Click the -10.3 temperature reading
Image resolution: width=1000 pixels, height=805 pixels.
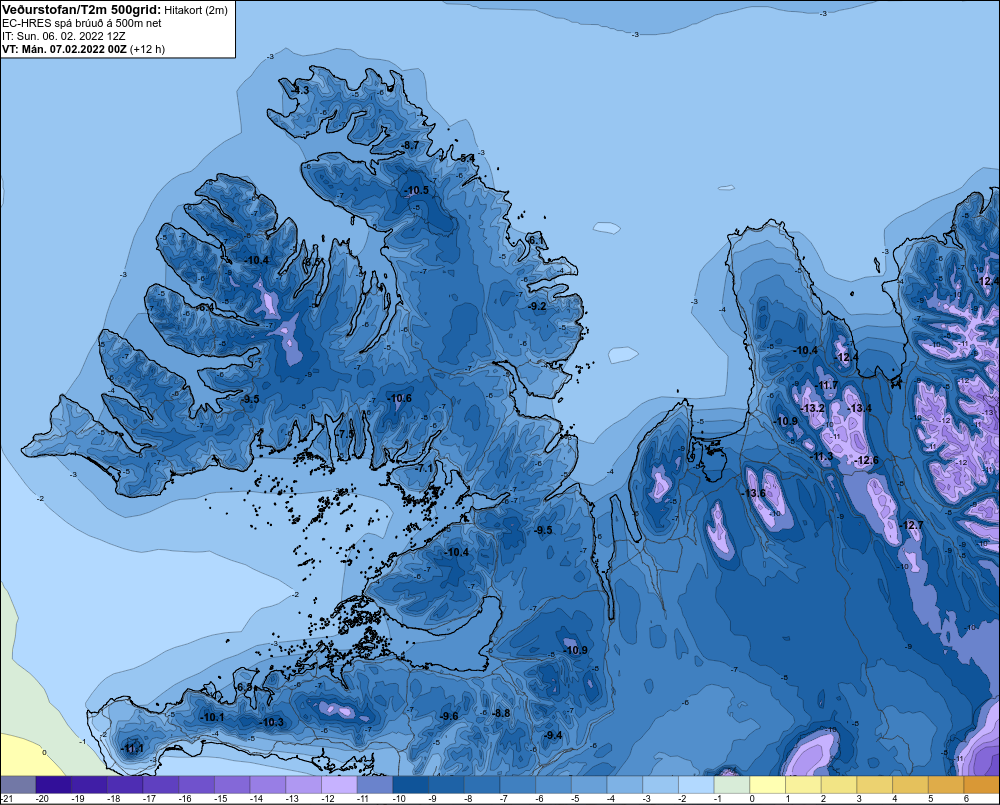271,722
